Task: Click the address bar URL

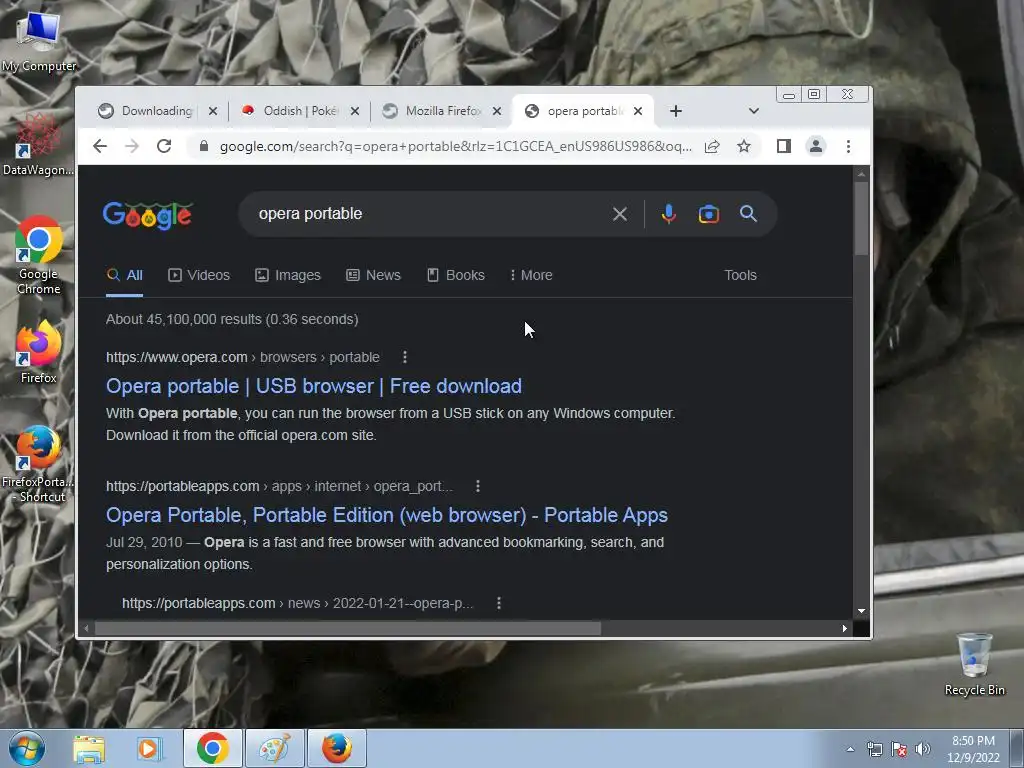Action: tap(455, 146)
